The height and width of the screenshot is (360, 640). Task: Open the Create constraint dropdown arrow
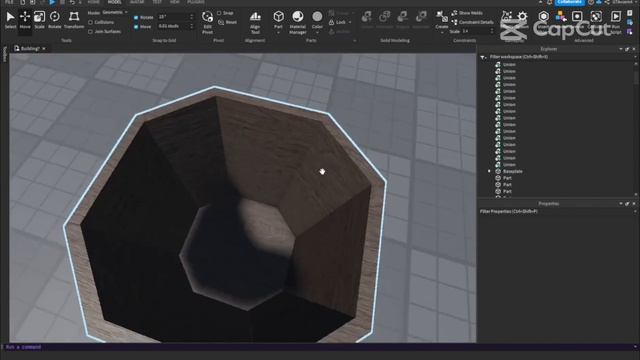click(x=442, y=32)
